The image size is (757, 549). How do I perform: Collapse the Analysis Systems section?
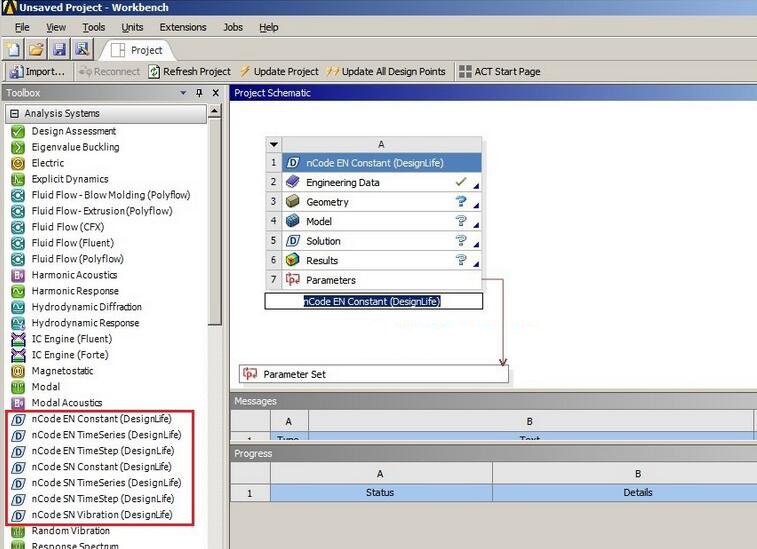pos(14,113)
